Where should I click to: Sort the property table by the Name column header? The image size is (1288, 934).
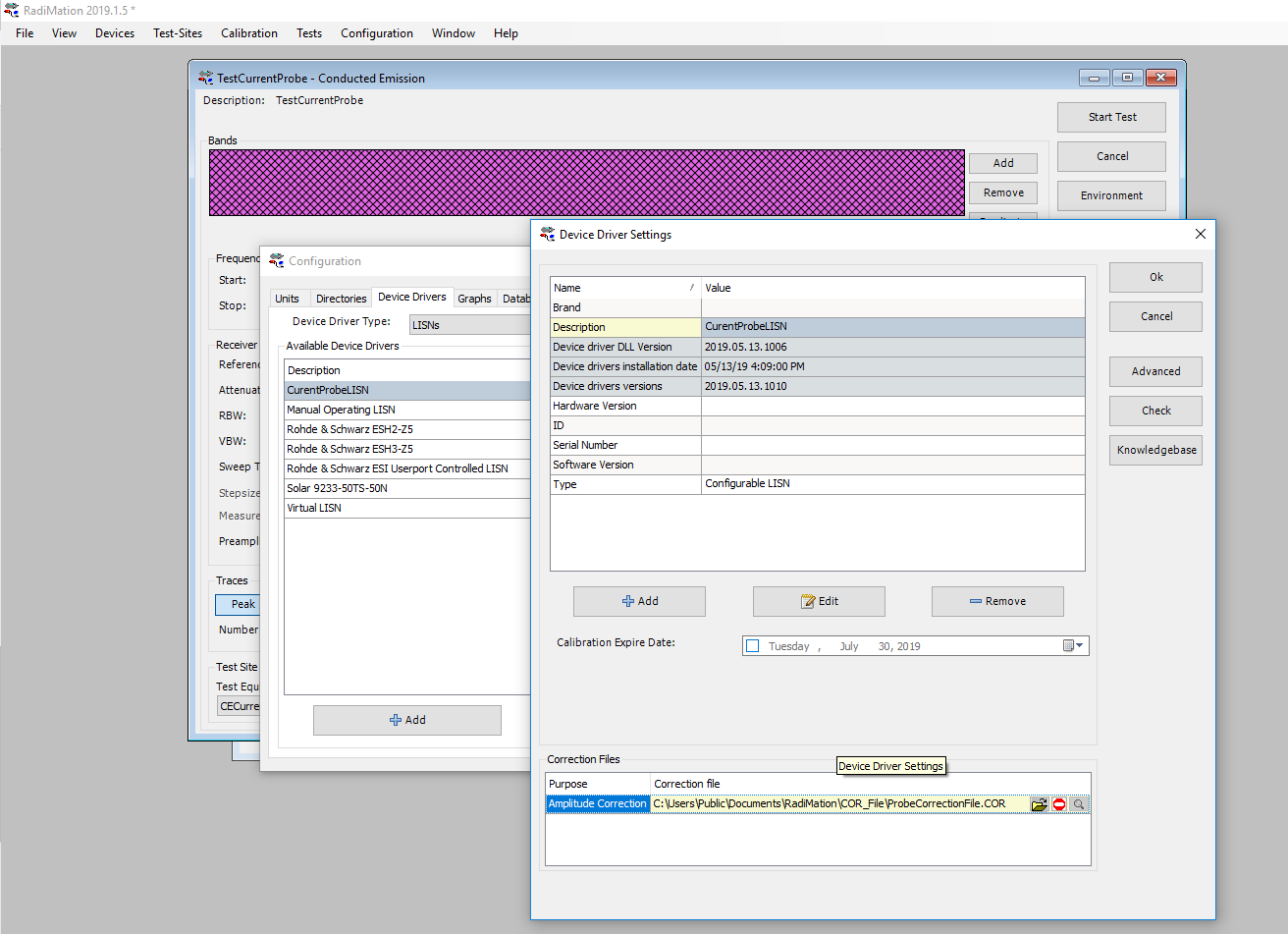623,288
